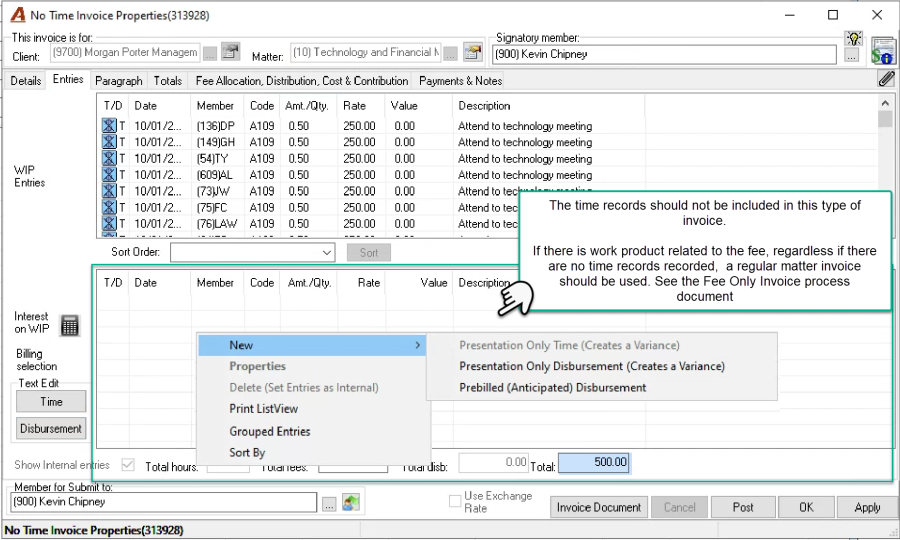Choose Prebilled (Anticipated) Disbursement
Screen dimensions: 900x540
(x=552, y=388)
